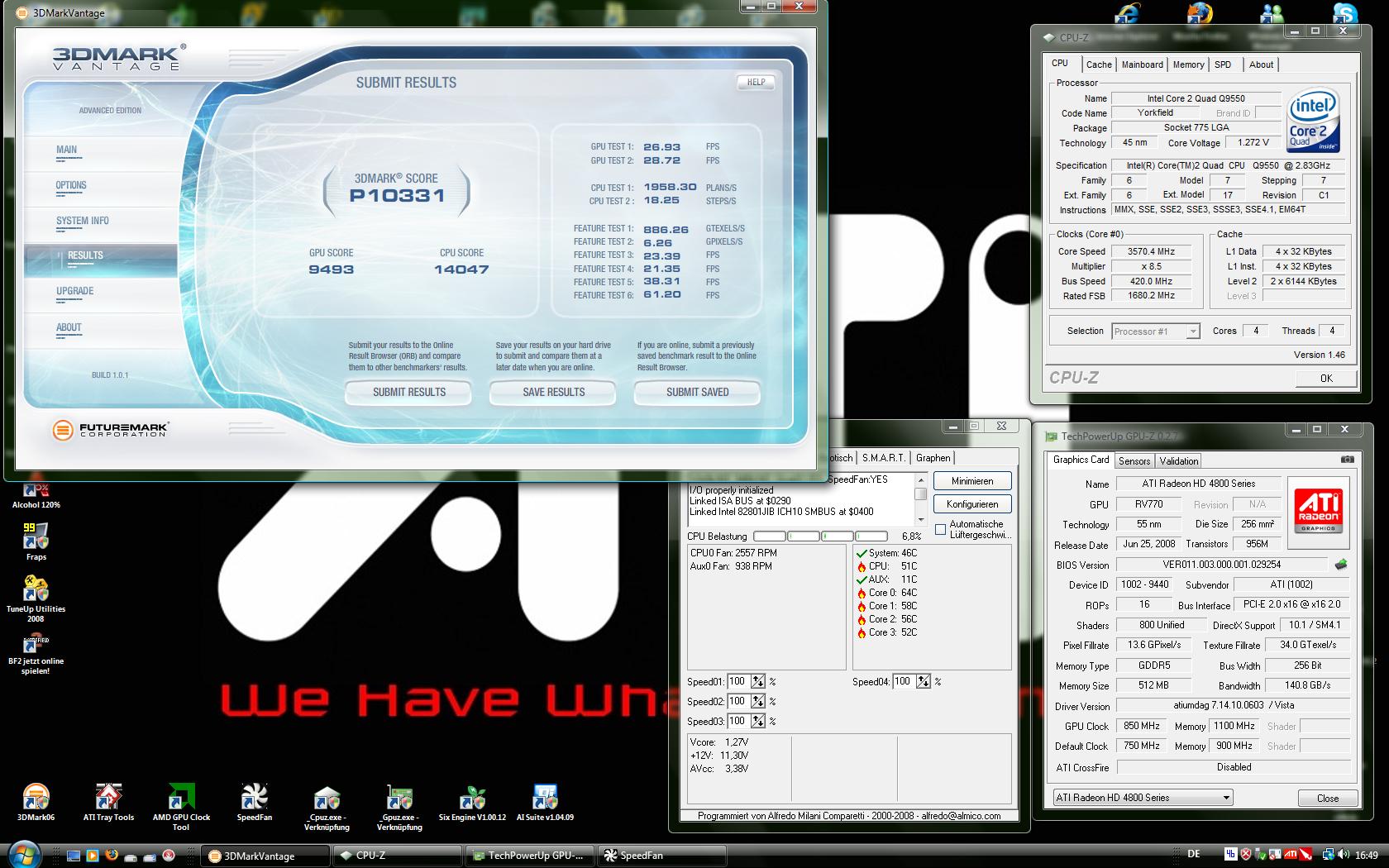This screenshot has height=868, width=1389.
Task: Open the _Gpuz.exe shortcut on desktop
Action: pyautogui.click(x=399, y=808)
